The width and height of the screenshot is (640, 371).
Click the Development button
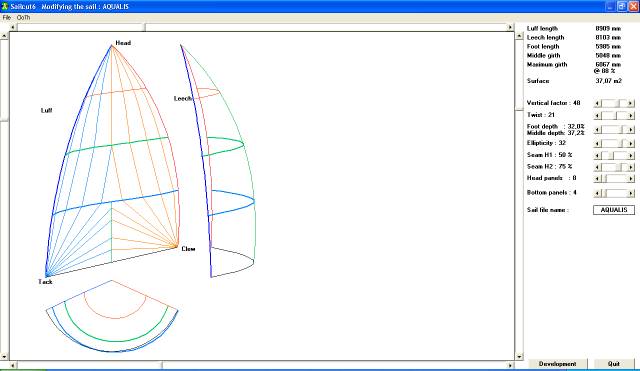pyautogui.click(x=558, y=364)
